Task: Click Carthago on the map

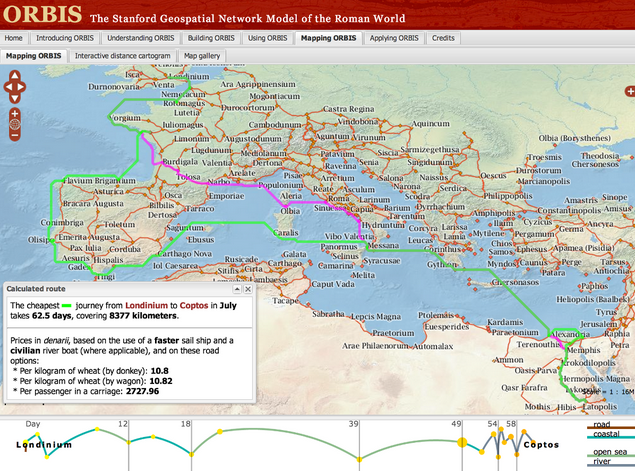Action: click(285, 263)
